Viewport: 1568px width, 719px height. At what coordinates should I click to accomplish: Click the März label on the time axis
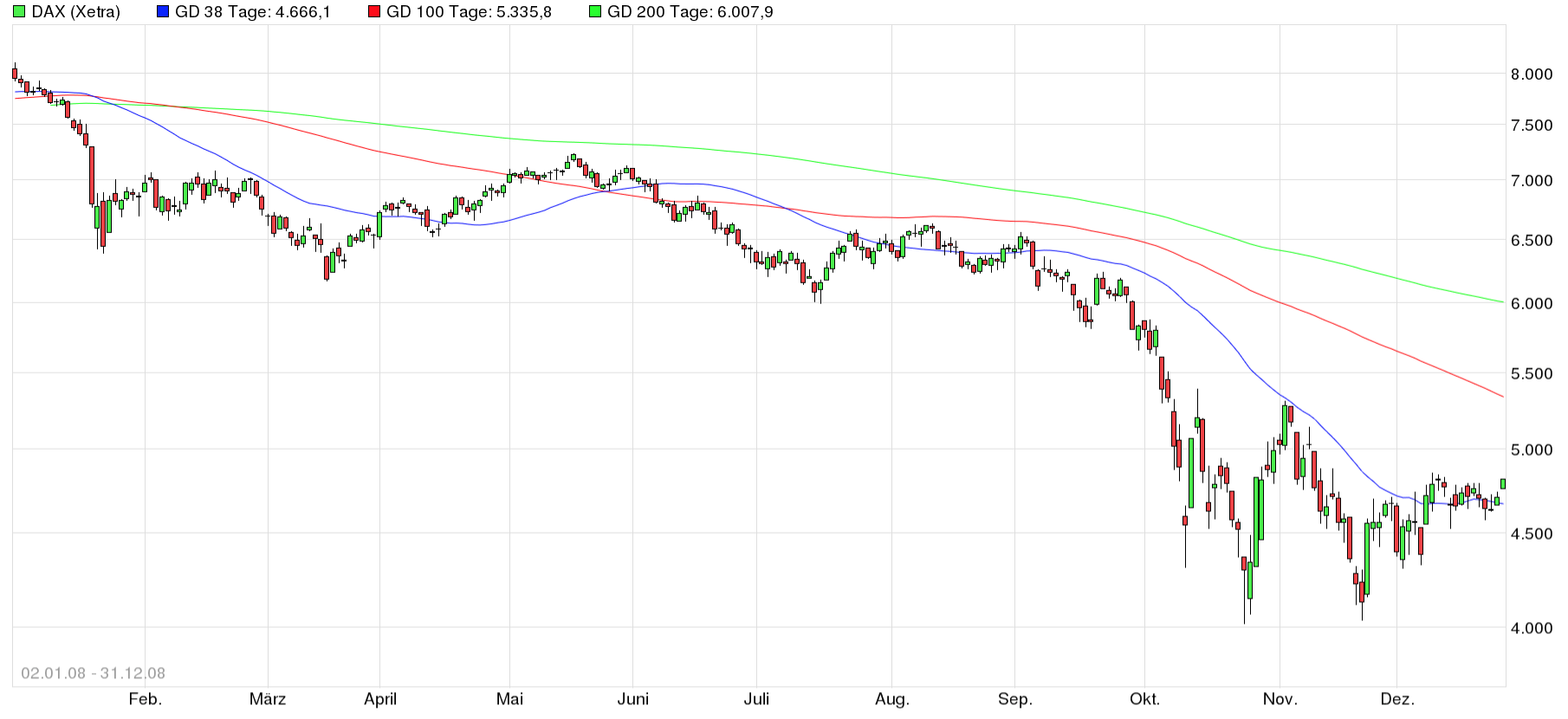(x=268, y=699)
